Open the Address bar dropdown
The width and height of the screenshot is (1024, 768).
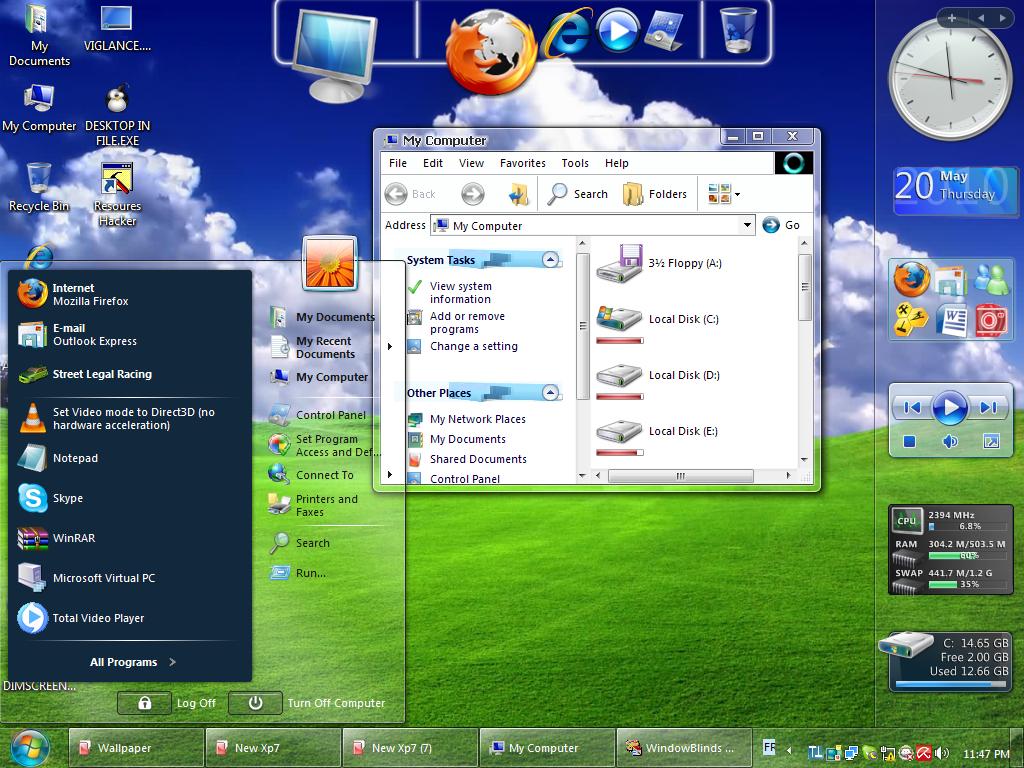[746, 226]
